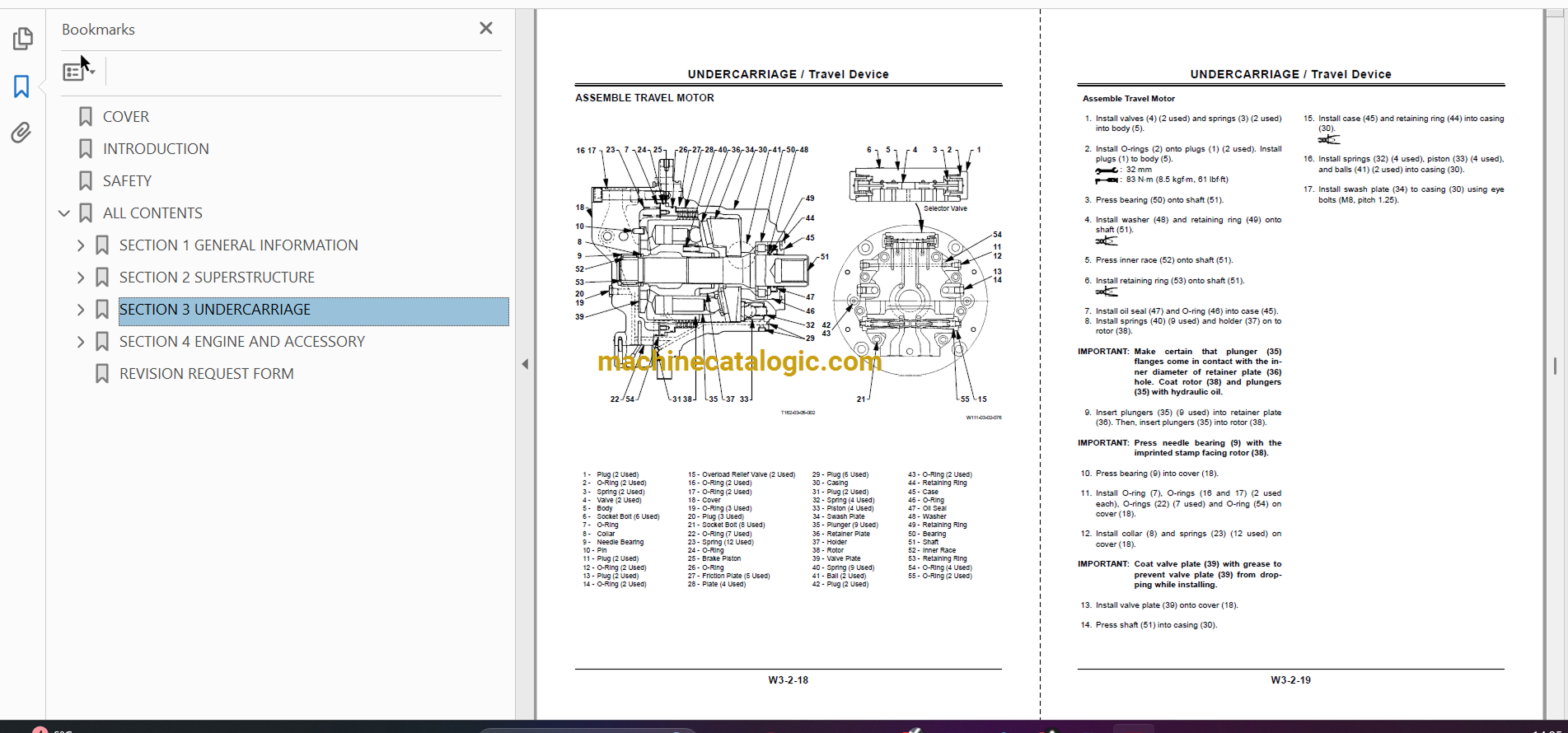Click the SECTION 2 bookmark icon
The height and width of the screenshot is (733, 1568).
pyautogui.click(x=102, y=278)
